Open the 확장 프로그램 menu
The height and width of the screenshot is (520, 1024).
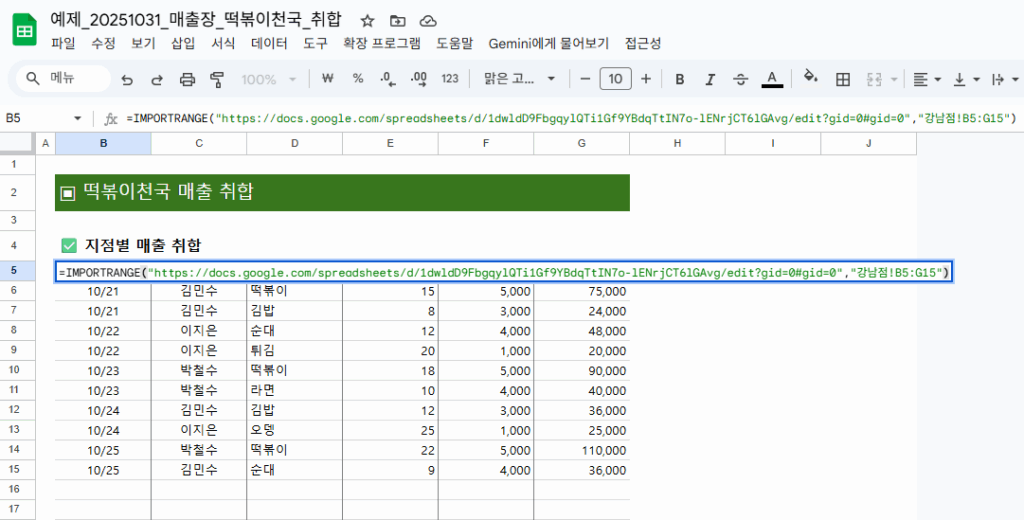(x=381, y=44)
